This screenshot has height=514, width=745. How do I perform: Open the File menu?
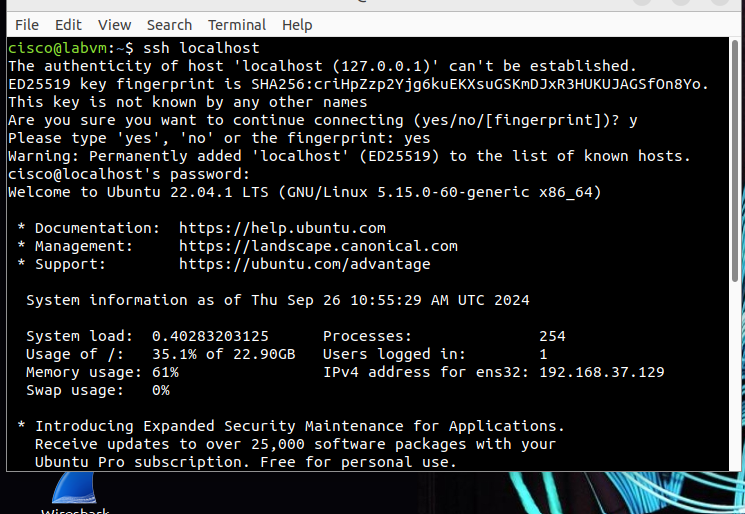[x=27, y=25]
